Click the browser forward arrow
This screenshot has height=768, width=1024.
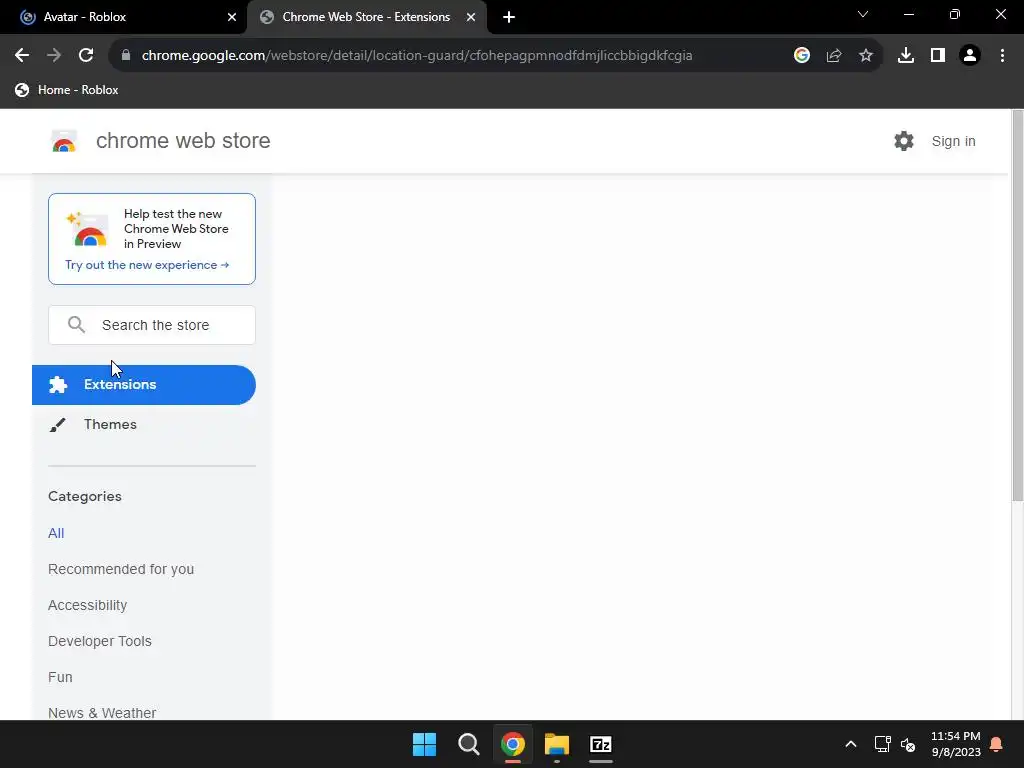coord(54,56)
